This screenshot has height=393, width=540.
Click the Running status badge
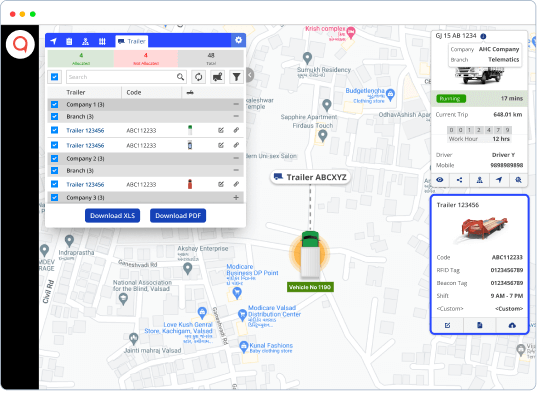tap(451, 99)
